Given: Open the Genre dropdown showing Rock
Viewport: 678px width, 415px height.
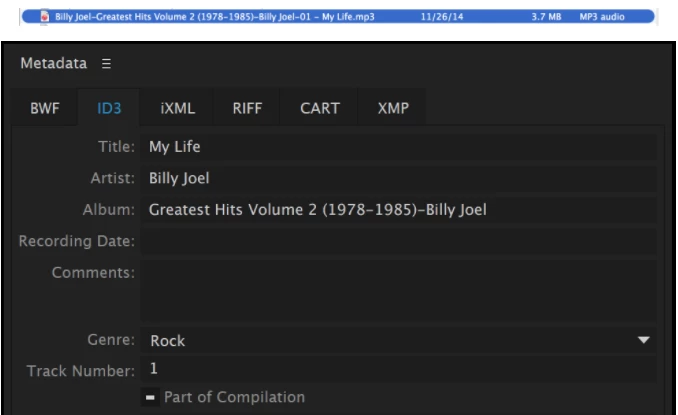Looking at the screenshot, I should (x=398, y=341).
